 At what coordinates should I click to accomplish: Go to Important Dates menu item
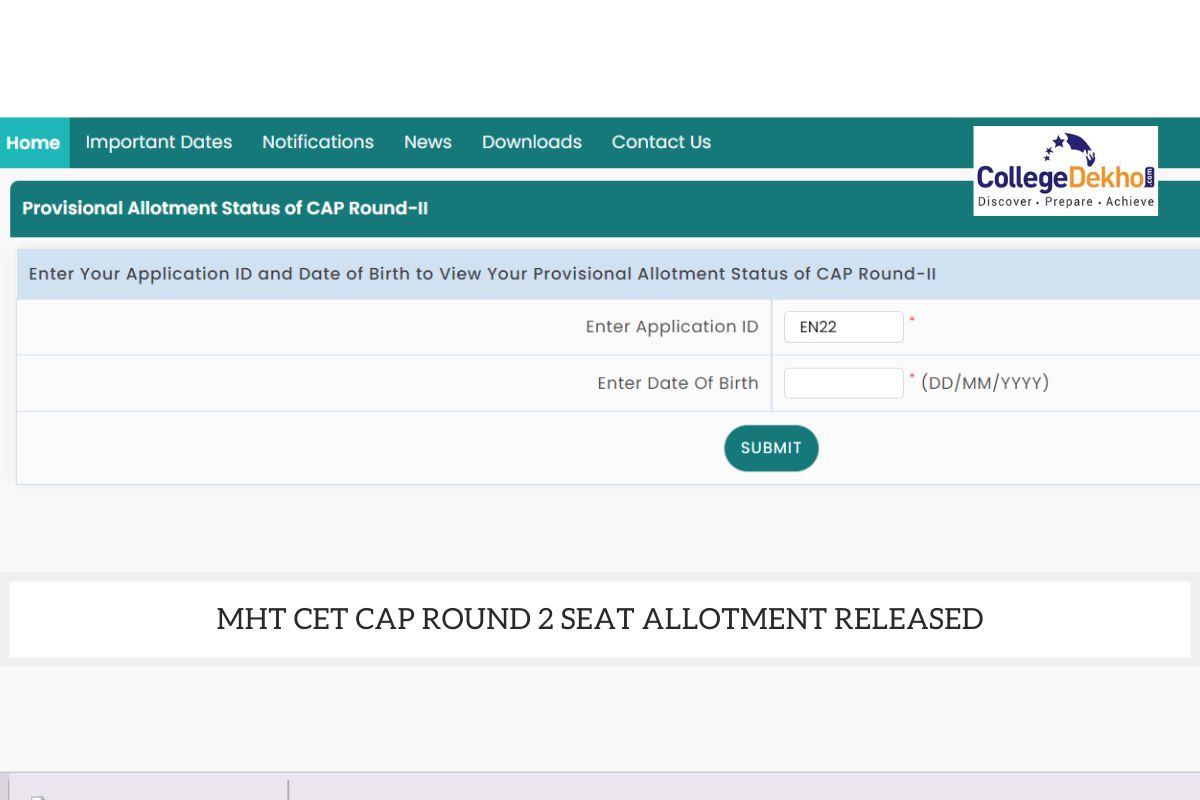[x=159, y=142]
